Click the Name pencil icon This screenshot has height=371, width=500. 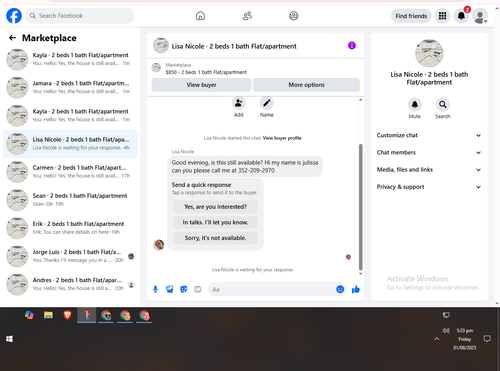pos(267,103)
